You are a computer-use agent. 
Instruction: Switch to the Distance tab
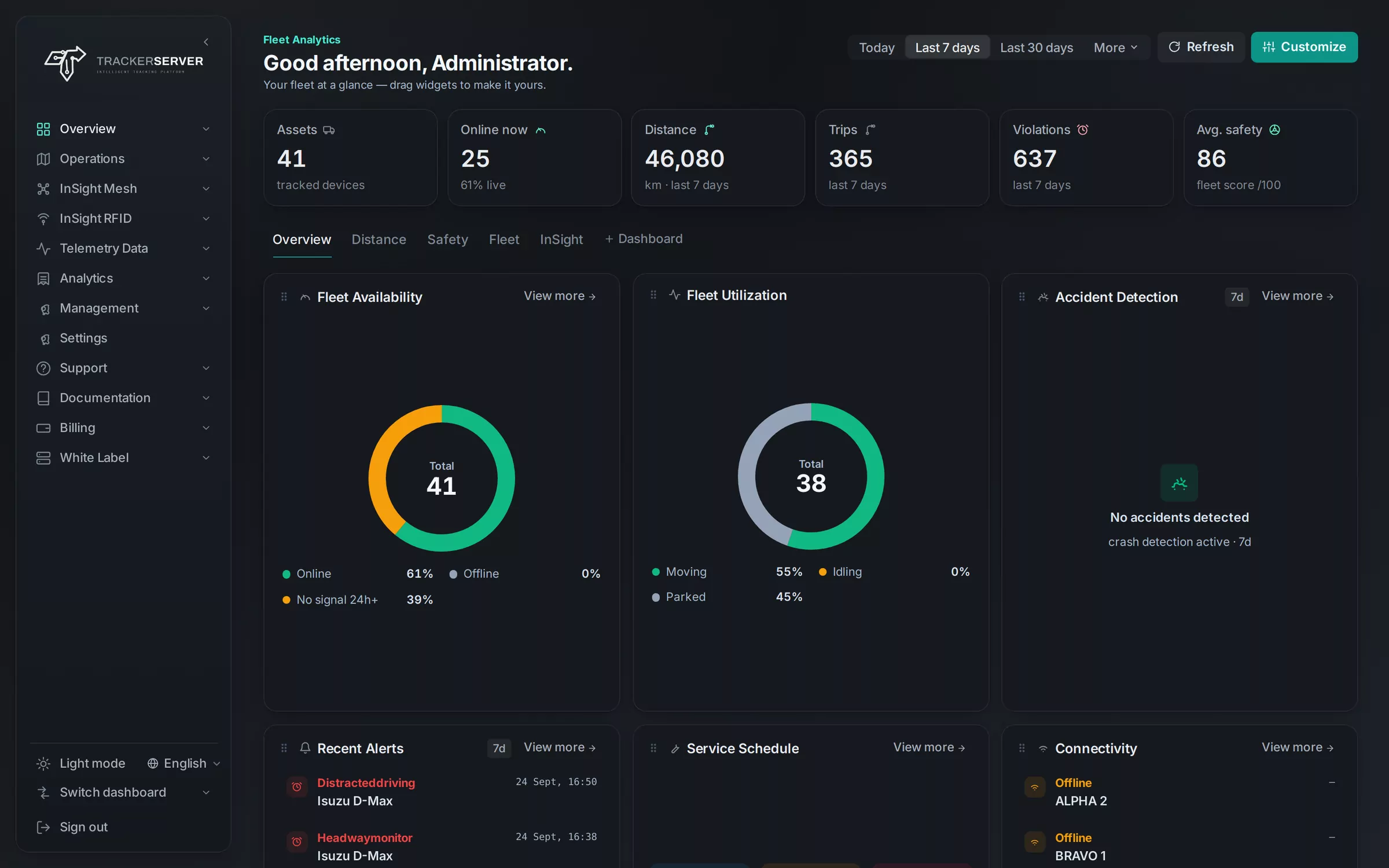[x=379, y=240]
